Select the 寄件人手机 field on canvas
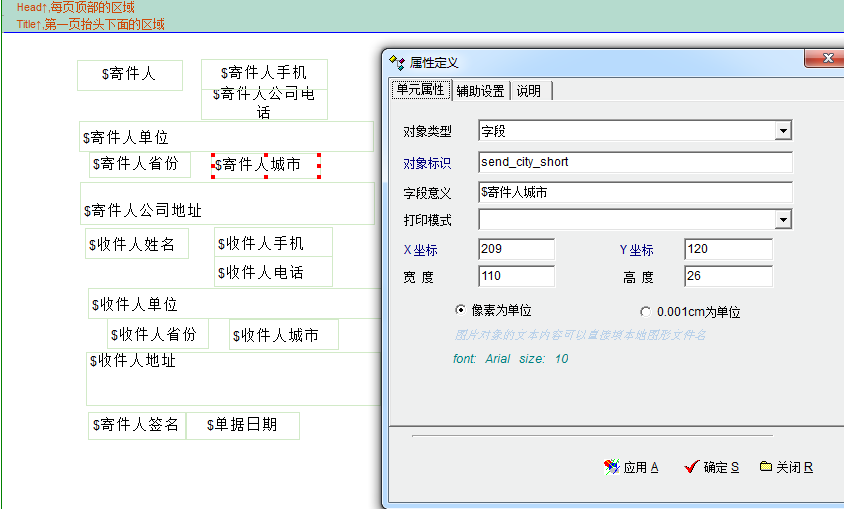844x509 pixels. coord(264,73)
